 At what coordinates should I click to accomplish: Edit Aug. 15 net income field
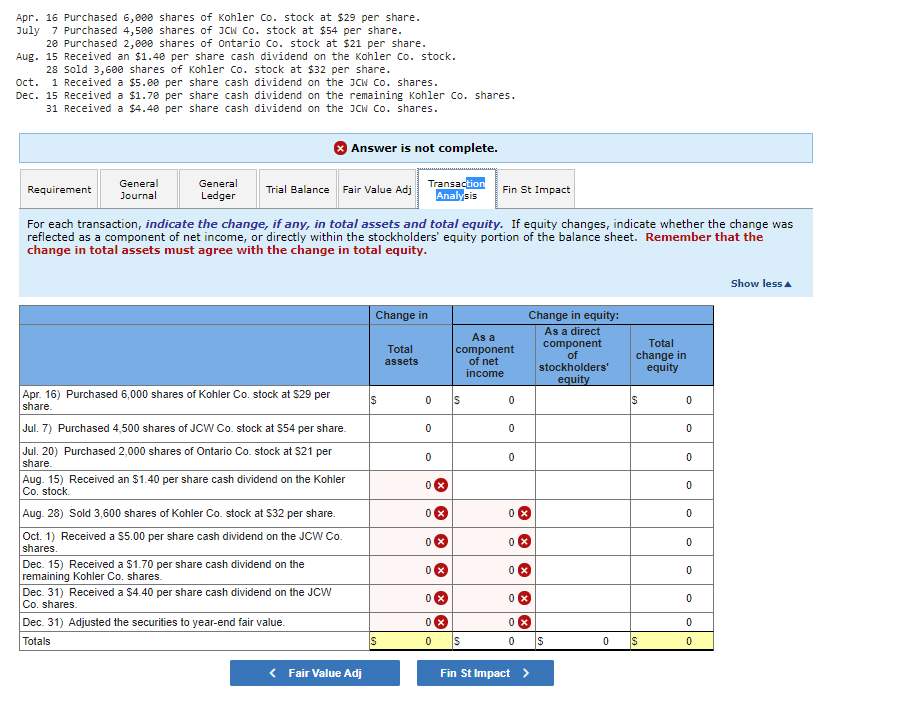(x=494, y=485)
